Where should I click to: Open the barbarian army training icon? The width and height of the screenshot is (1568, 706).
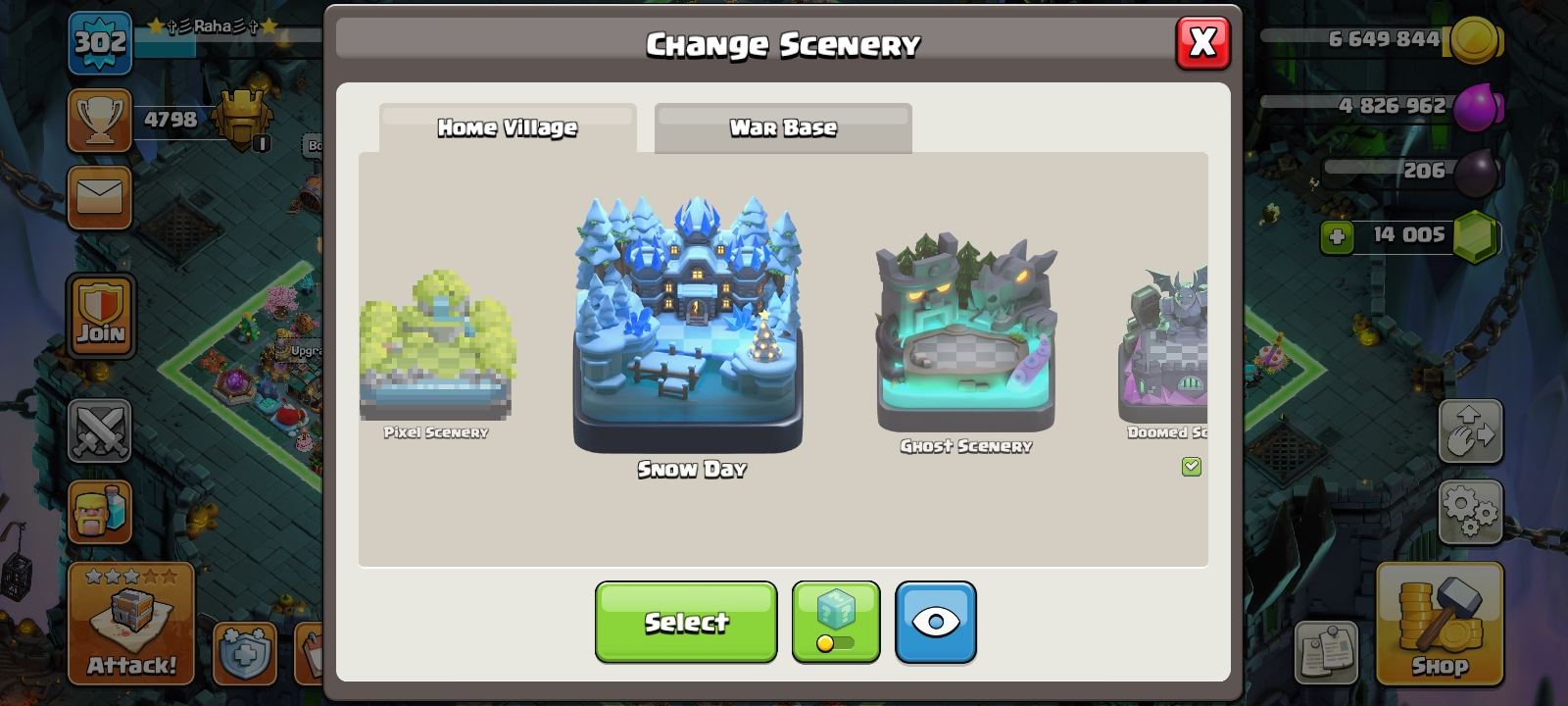(x=99, y=511)
